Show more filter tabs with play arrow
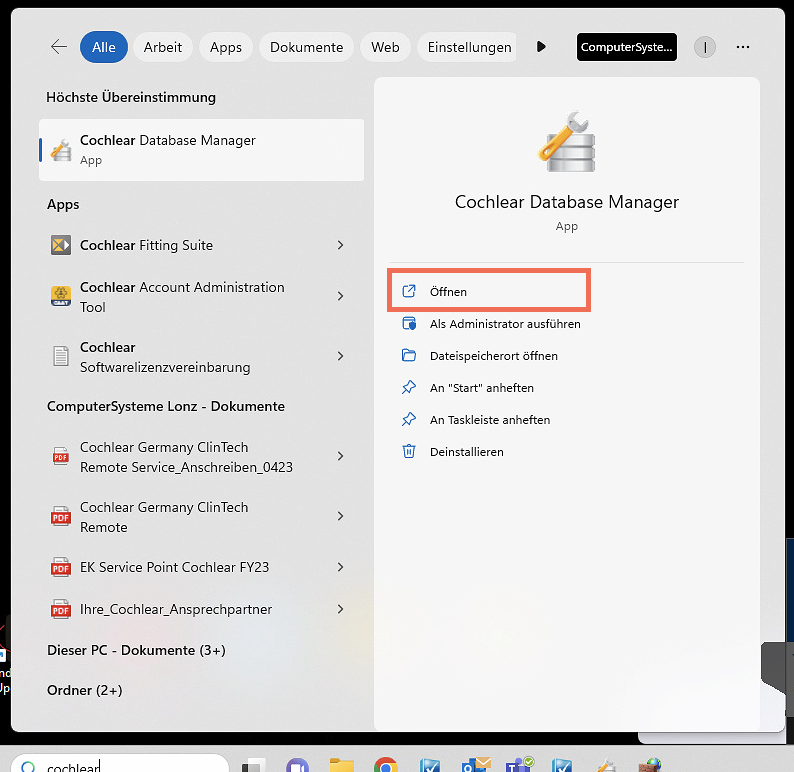The height and width of the screenshot is (772, 794). (541, 47)
